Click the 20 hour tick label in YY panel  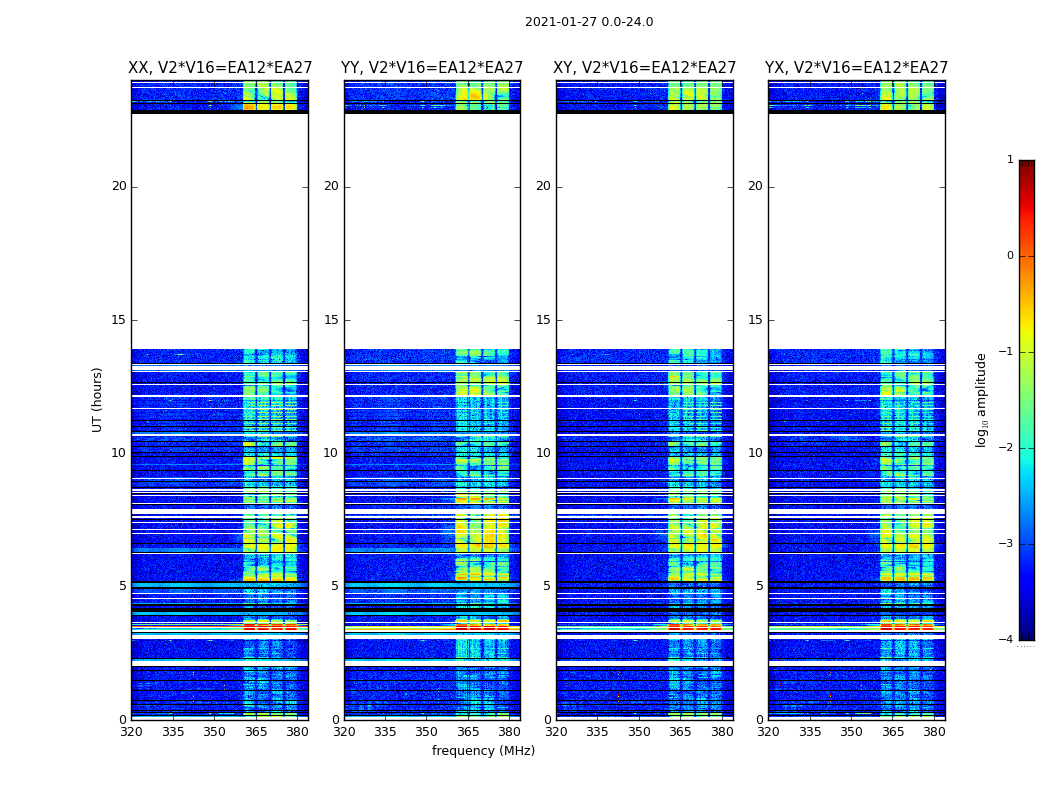tap(331, 186)
